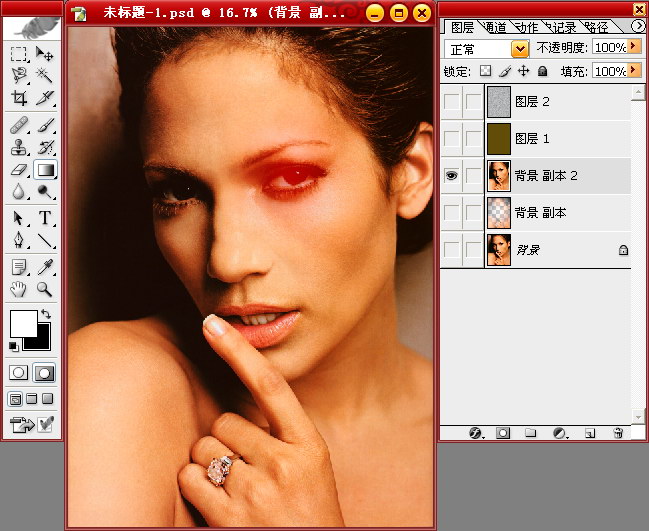Select the Slice tool
The image size is (649, 531).
point(44,98)
